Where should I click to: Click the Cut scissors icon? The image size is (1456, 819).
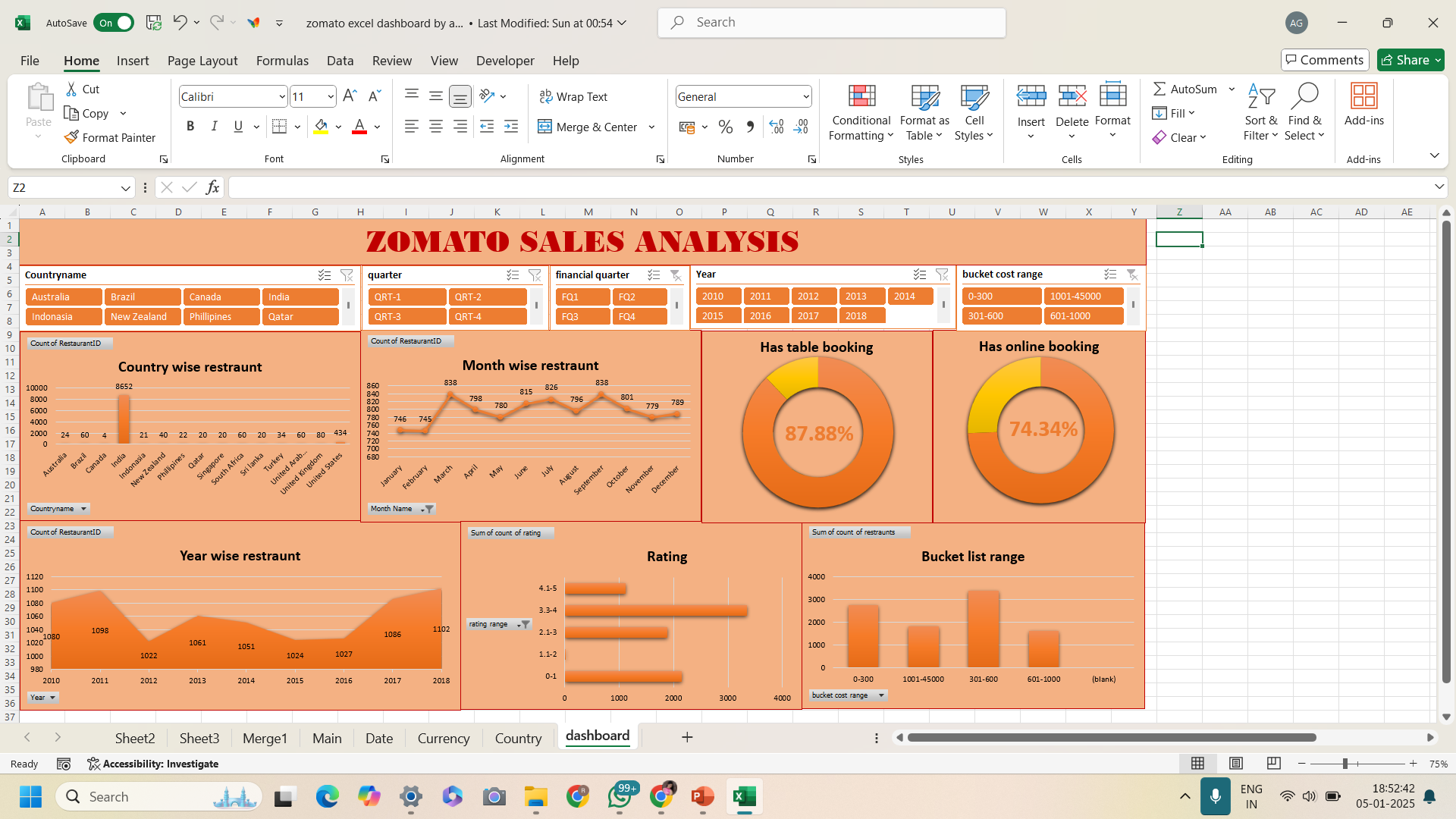click(71, 89)
